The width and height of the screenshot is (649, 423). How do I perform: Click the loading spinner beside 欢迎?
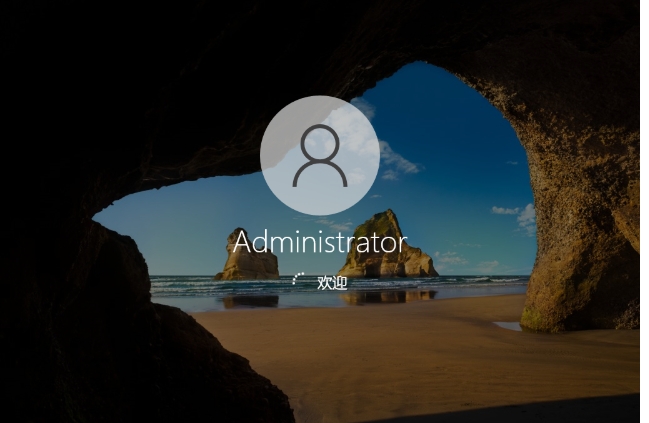297,281
